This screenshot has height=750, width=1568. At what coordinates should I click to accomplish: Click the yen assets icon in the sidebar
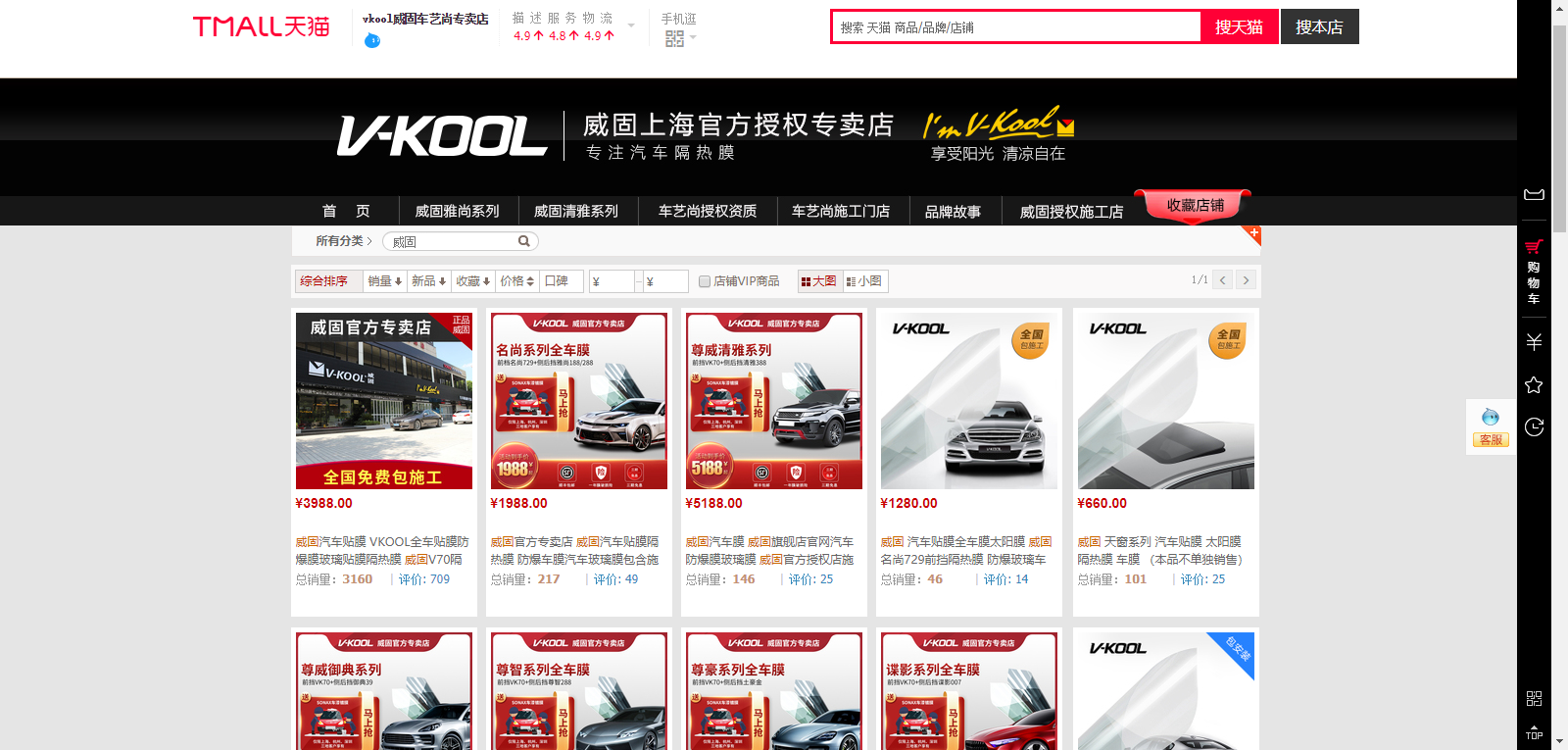tap(1534, 341)
